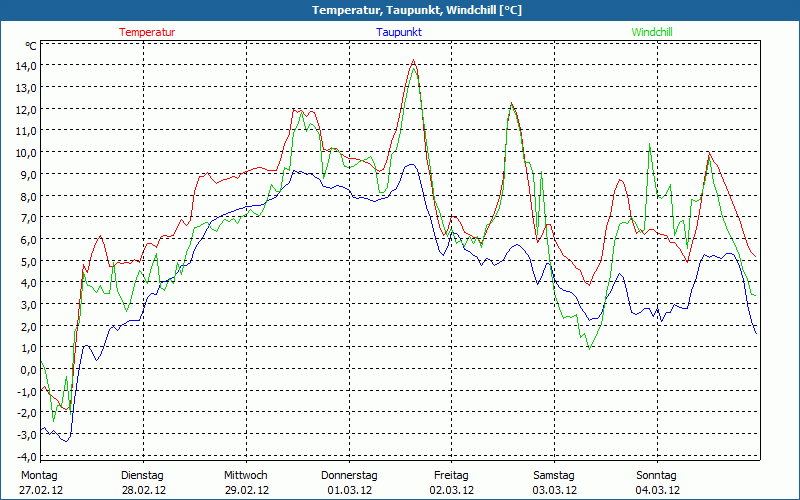Click the 29.02.12 date label
Viewport: 800px width, 500px height.
[247, 490]
